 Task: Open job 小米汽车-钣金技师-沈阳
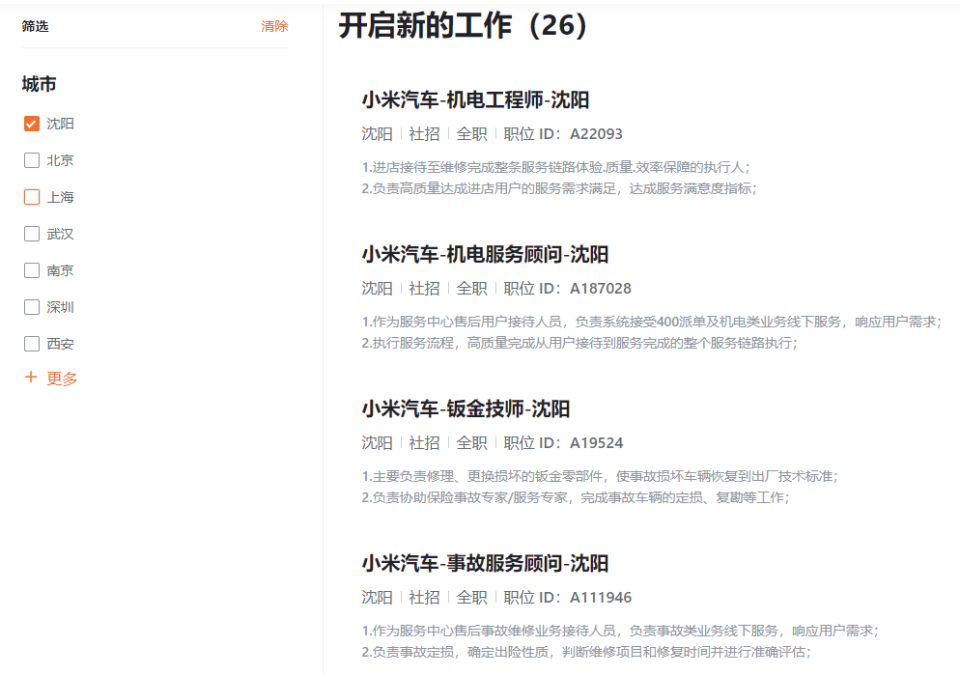click(x=465, y=409)
